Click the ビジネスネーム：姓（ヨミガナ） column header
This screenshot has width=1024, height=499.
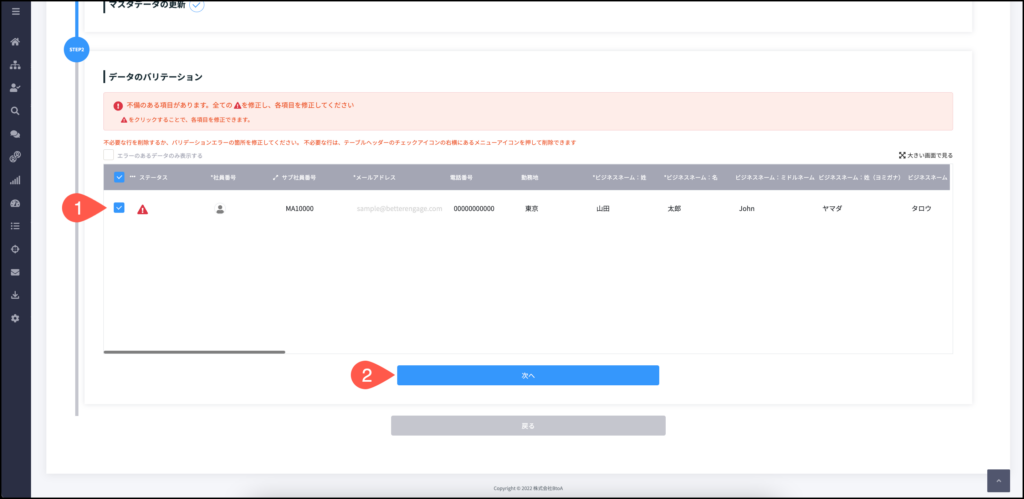pyautogui.click(x=859, y=178)
